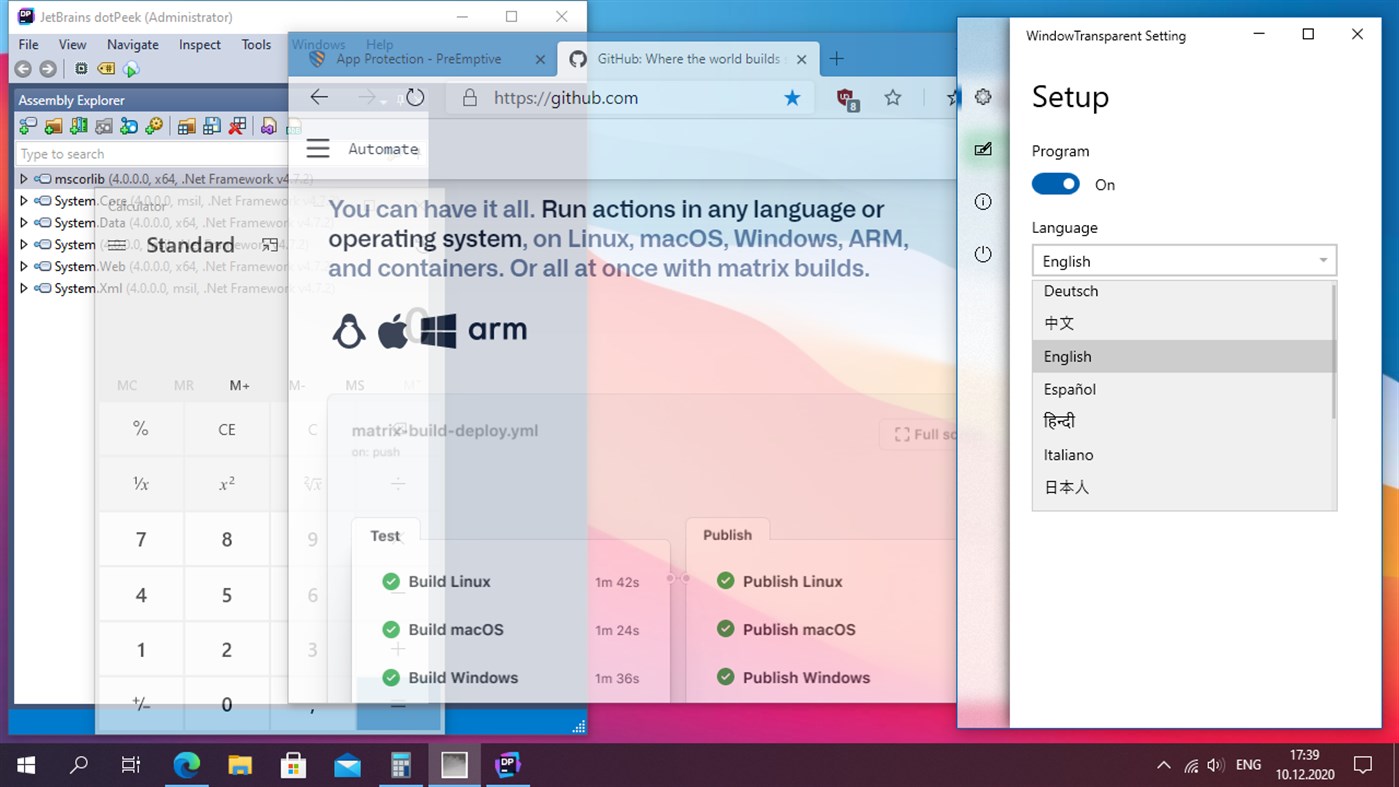Open settings gear in WindowTransparent sidebar

pyautogui.click(x=983, y=97)
